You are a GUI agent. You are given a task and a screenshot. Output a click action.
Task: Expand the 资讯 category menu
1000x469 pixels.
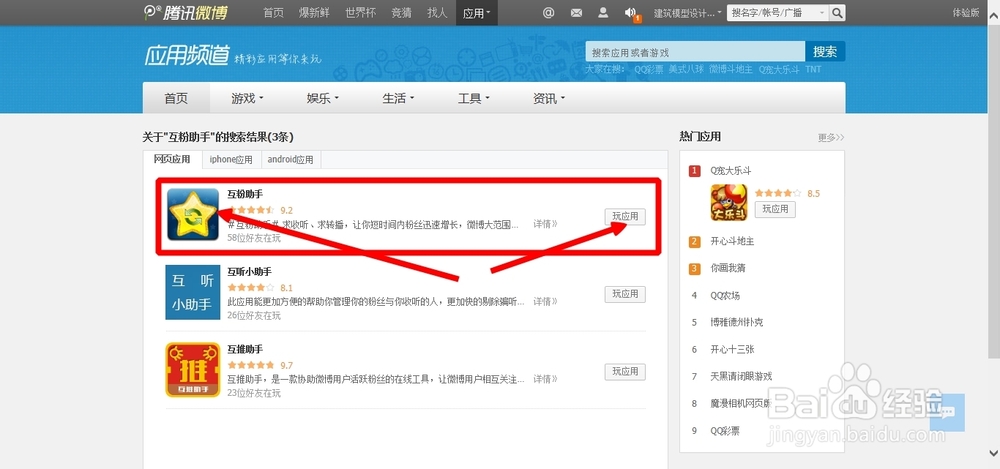click(548, 98)
